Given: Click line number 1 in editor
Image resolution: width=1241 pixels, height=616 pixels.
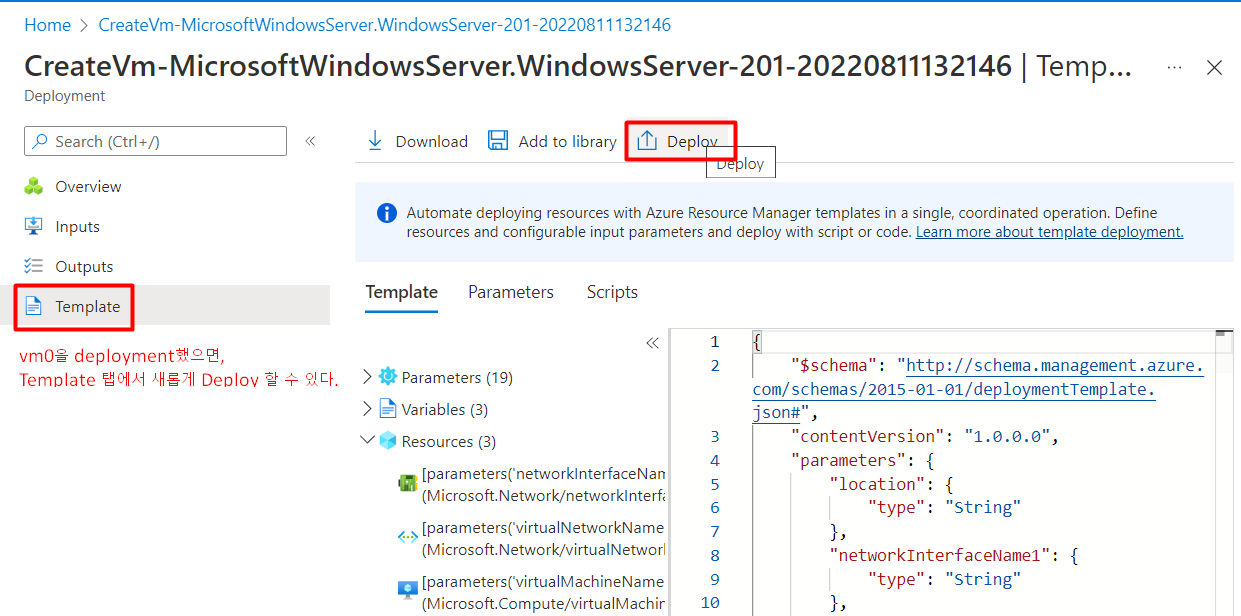Looking at the screenshot, I should click(x=714, y=342).
